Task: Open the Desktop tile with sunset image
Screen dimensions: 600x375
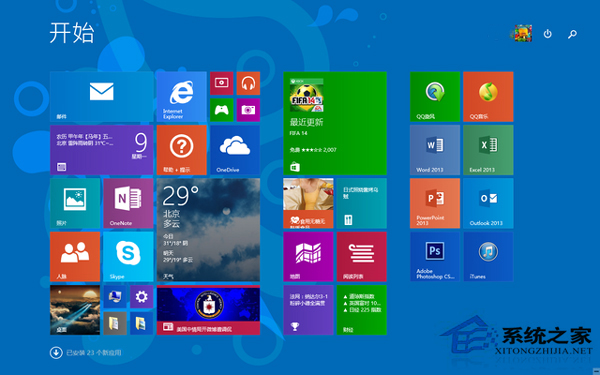Action: pos(75,310)
